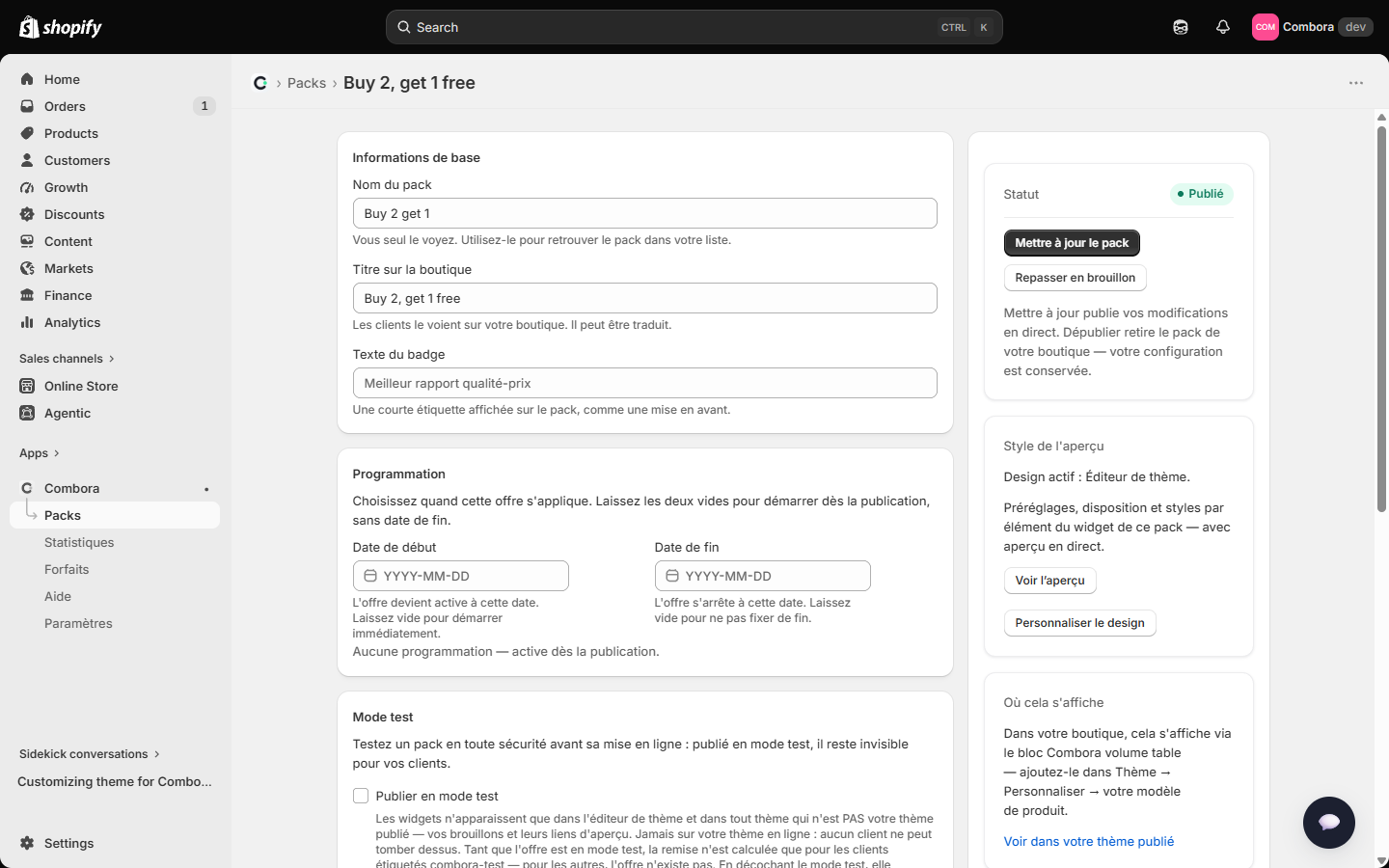Expand Sidekick conversations
Viewport: 1389px width, 868px height.
tap(90, 754)
